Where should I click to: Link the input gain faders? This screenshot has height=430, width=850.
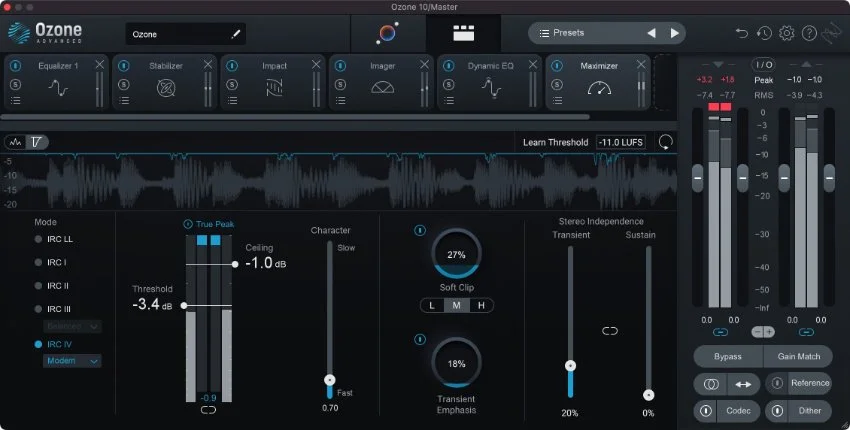point(720,332)
